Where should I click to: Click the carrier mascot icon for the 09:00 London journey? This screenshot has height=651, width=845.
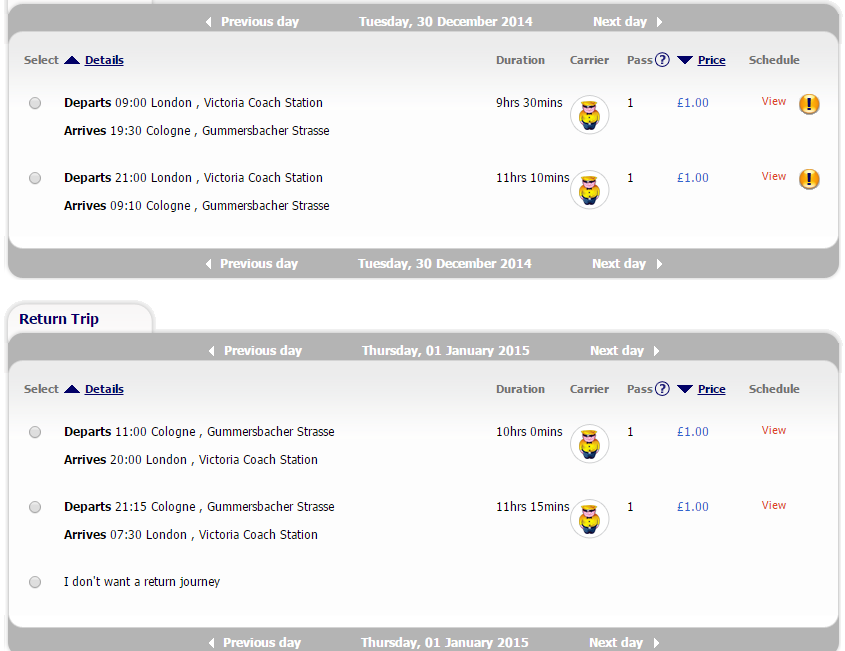(x=590, y=114)
